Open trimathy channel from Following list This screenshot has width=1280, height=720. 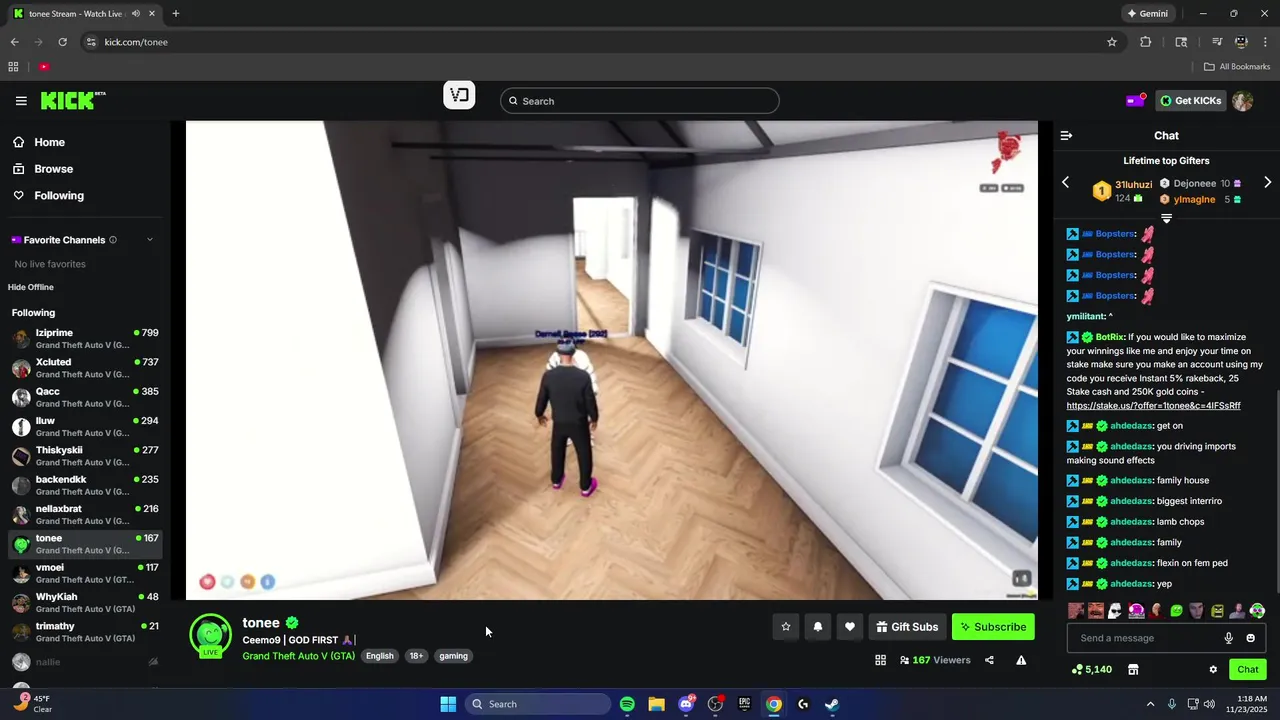pos(85,631)
